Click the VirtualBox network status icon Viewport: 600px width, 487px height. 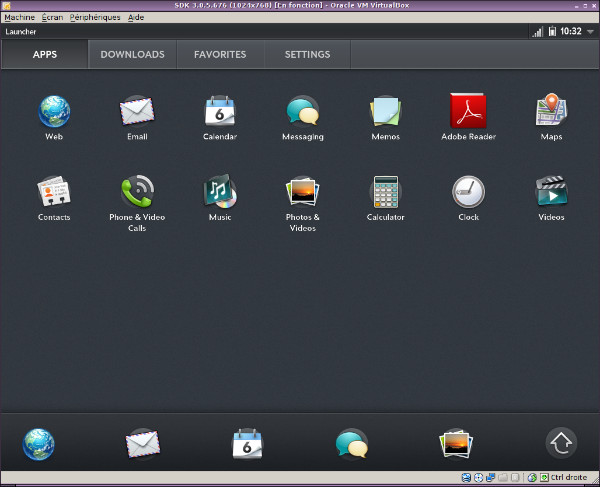tap(491, 477)
